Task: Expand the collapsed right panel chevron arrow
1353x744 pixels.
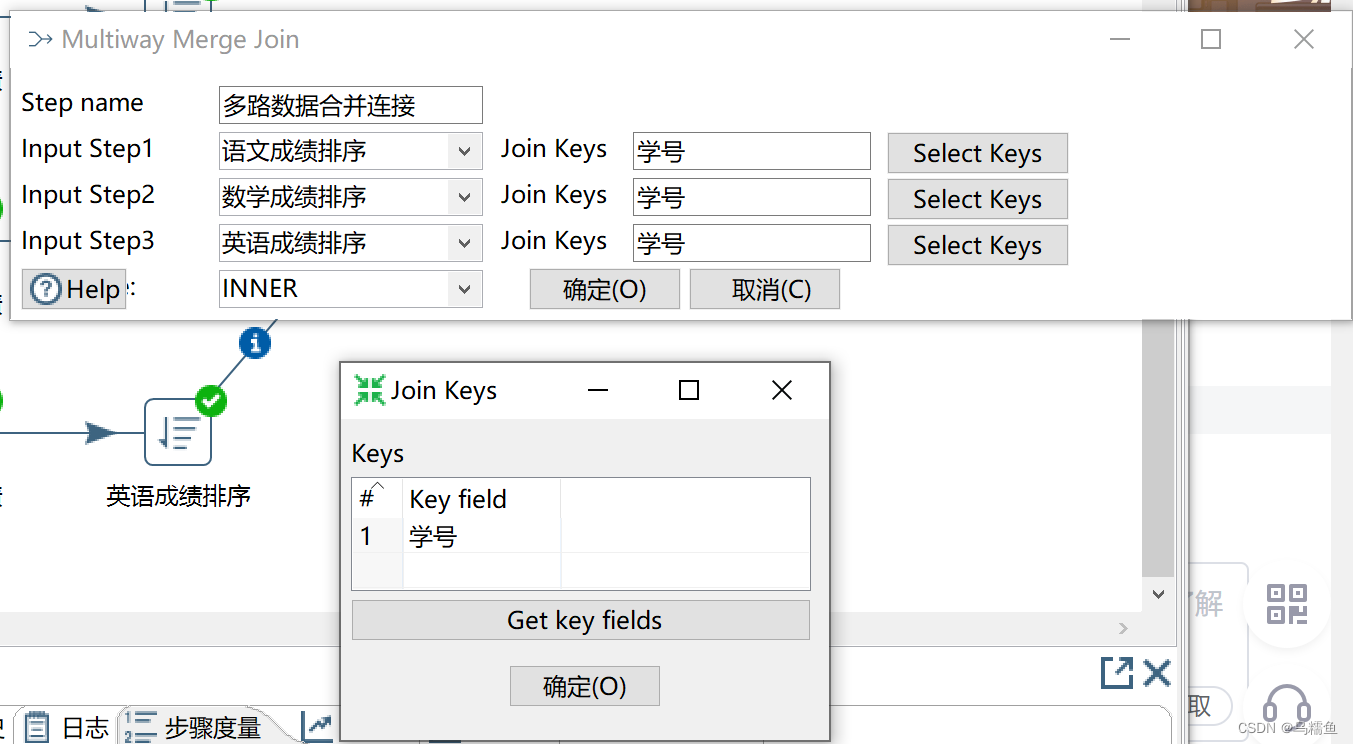Action: click(1122, 629)
